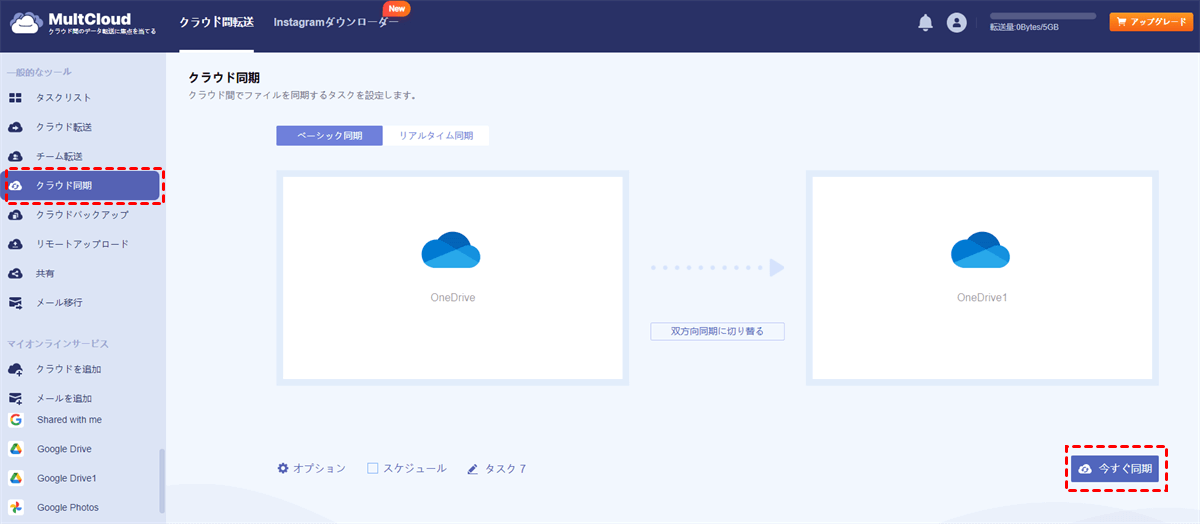Image resolution: width=1200 pixels, height=524 pixels.
Task: Open the クラウド間転送 top tab
Action: (215, 22)
